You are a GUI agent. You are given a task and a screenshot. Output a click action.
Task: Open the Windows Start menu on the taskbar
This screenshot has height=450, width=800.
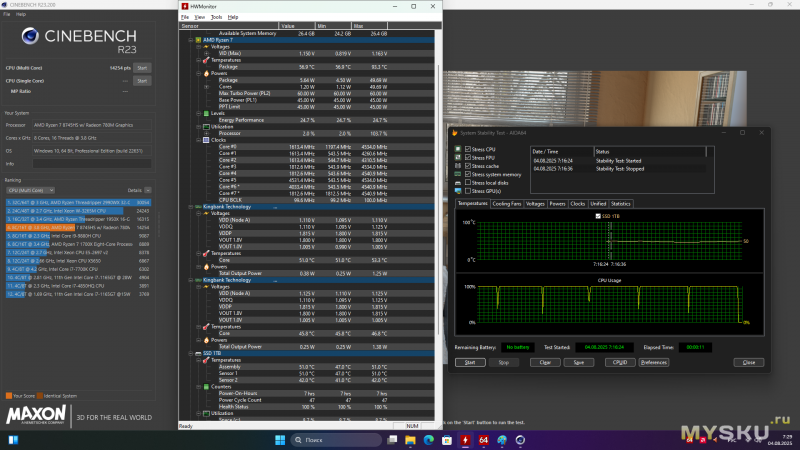tap(280, 440)
